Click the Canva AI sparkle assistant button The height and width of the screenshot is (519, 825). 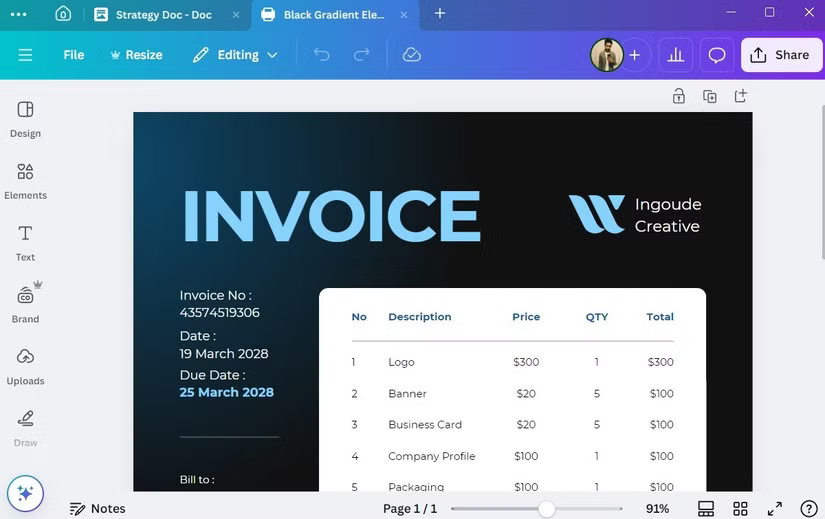coord(25,493)
